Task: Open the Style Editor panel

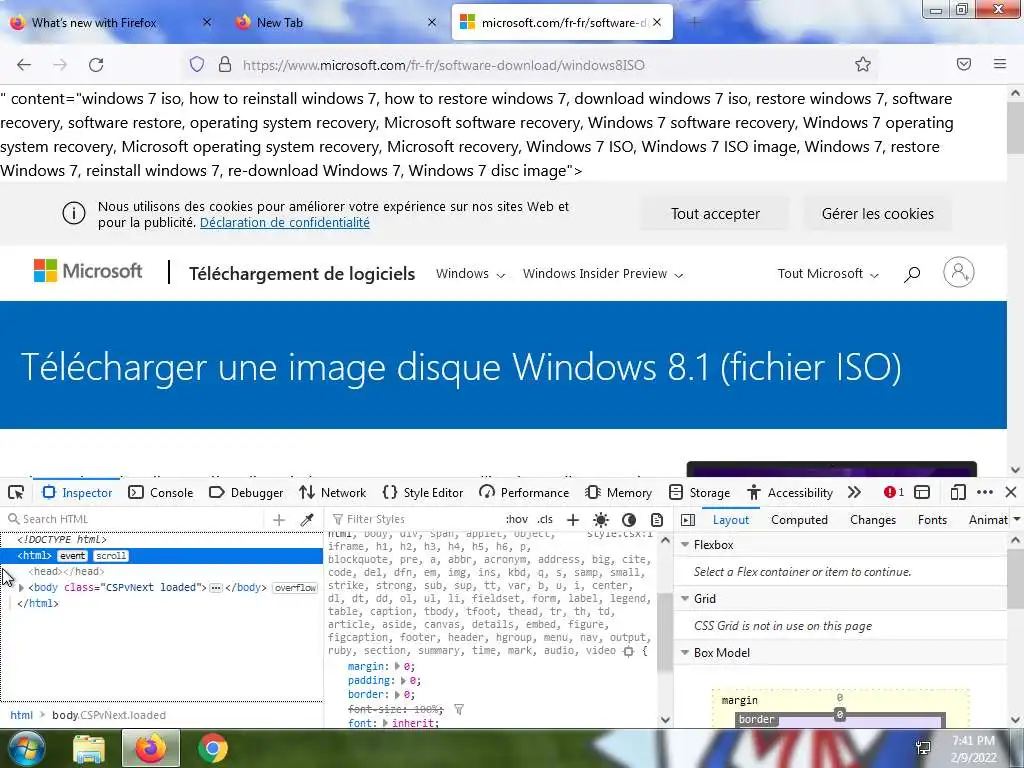Action: 423,492
